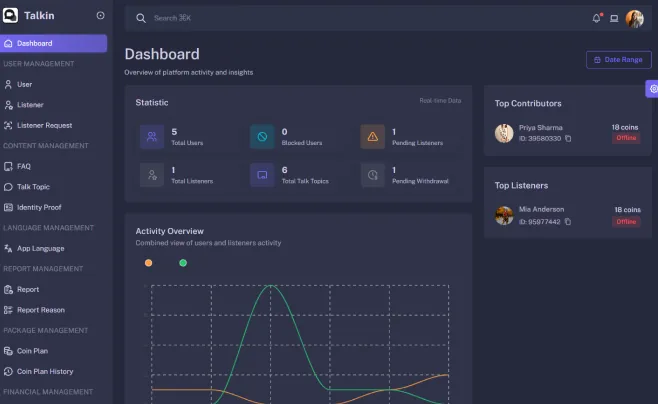This screenshot has height=404, width=658.
Task: Click the Priya Sharma name
Action: click(x=540, y=128)
